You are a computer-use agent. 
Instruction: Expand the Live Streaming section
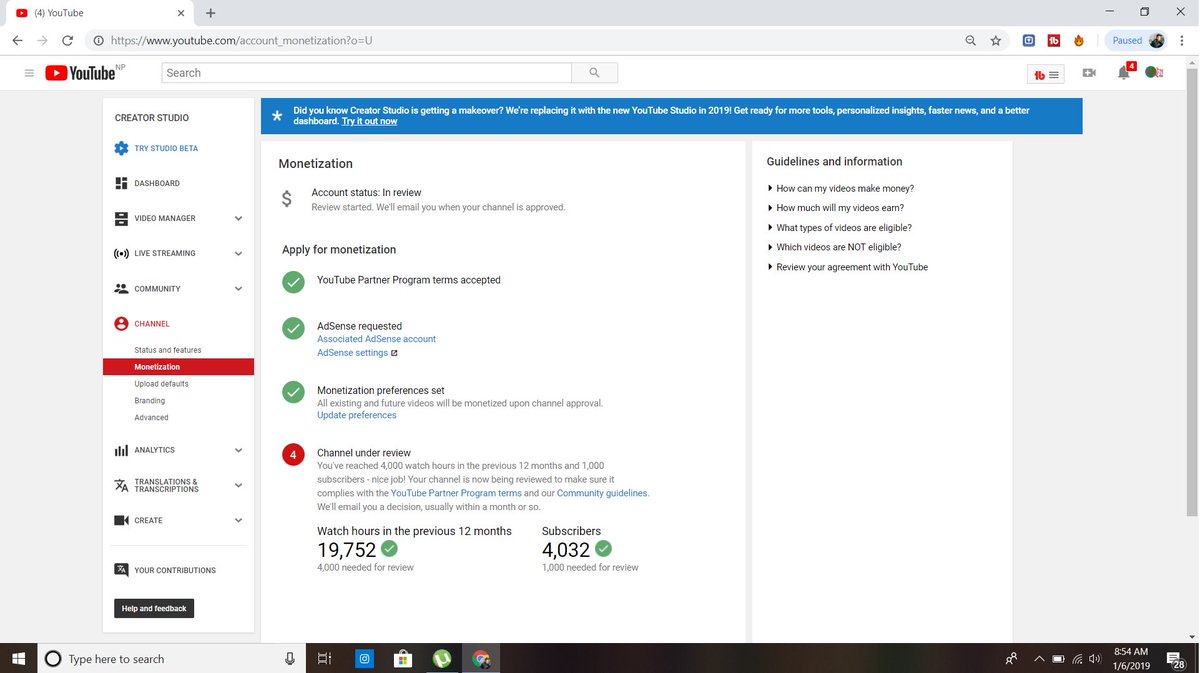[x=238, y=253]
